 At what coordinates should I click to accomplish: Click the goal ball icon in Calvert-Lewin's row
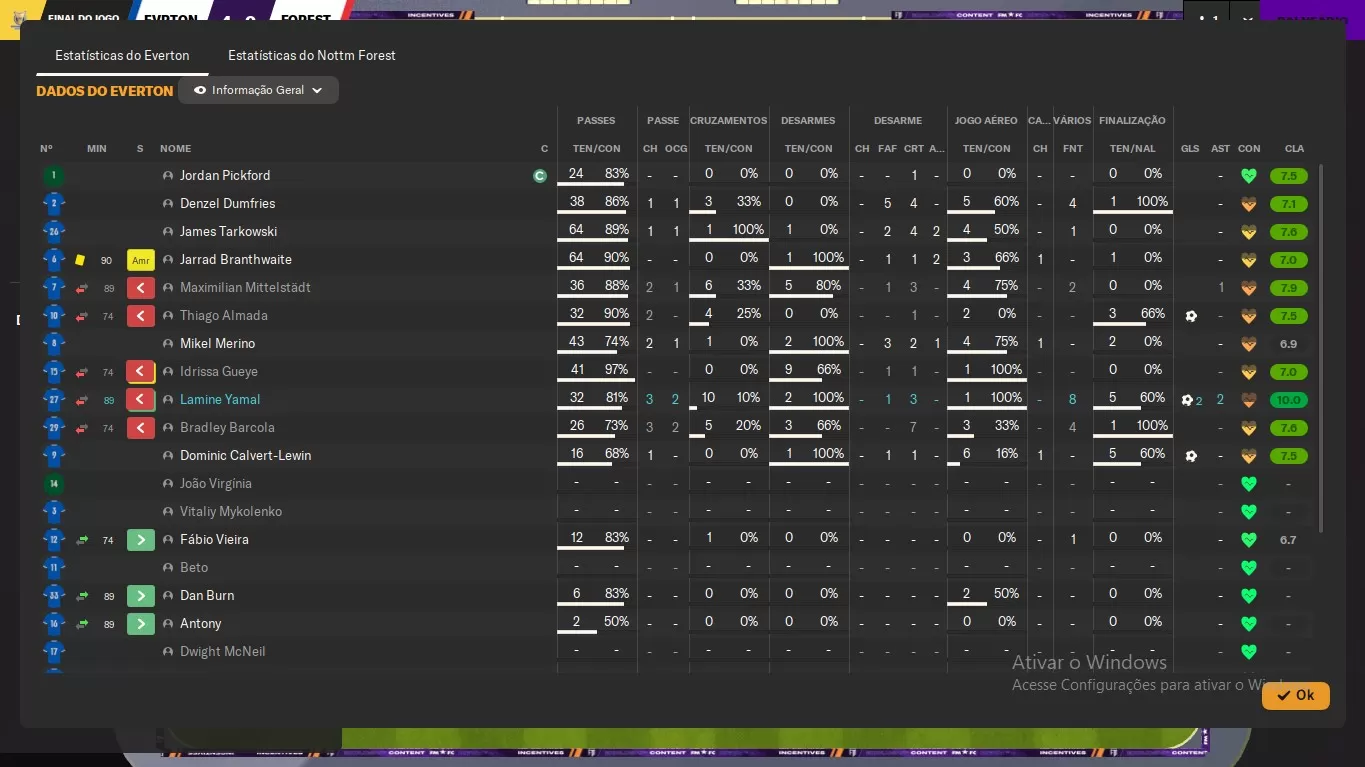pyautogui.click(x=1190, y=456)
